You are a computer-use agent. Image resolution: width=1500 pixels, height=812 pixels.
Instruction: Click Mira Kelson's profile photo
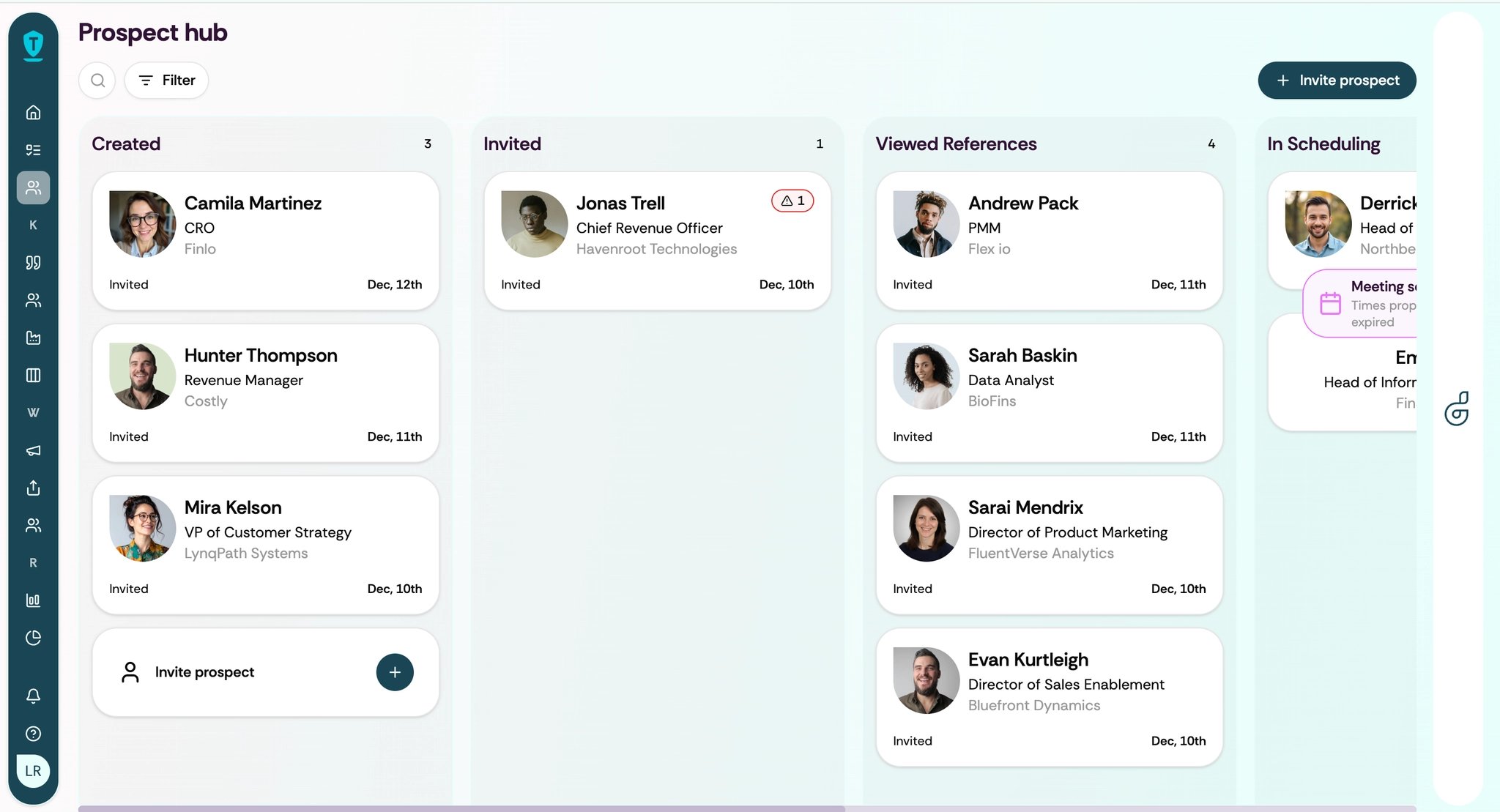142,529
